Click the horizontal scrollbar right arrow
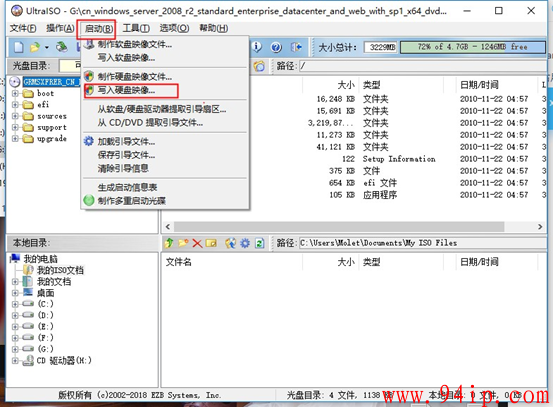The height and width of the screenshot is (407, 553). point(540,227)
